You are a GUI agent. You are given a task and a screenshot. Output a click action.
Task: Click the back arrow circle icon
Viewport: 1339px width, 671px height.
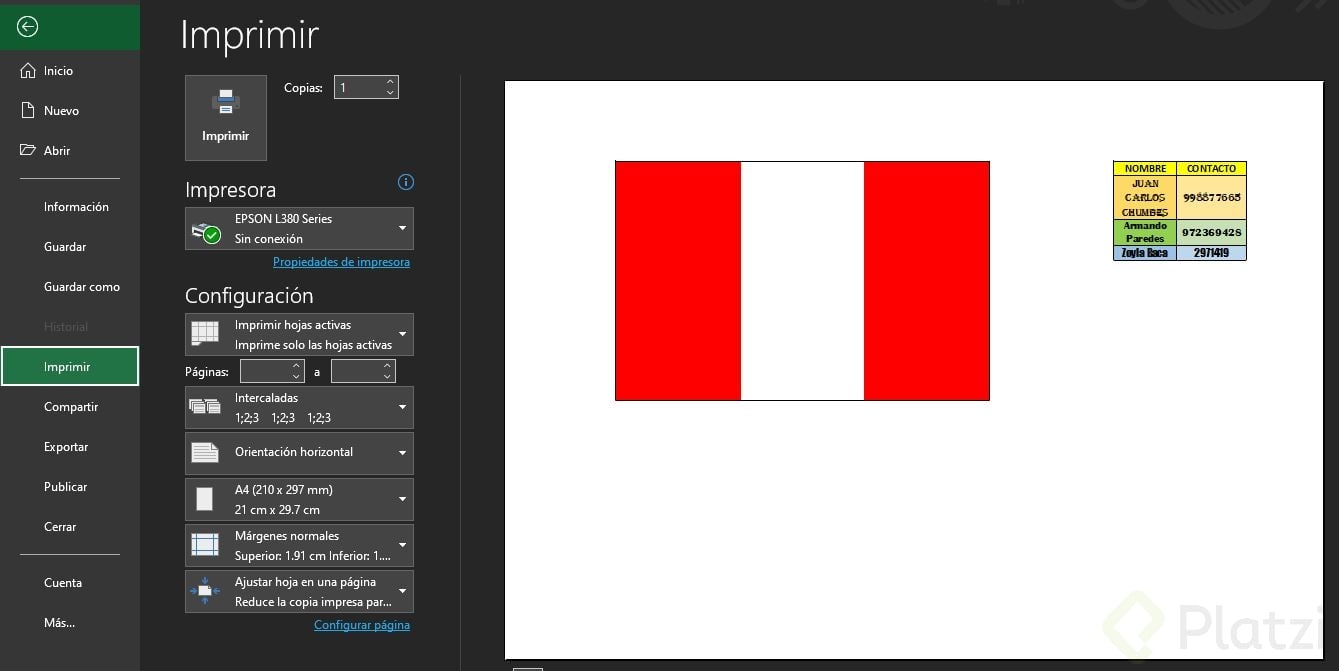(x=28, y=27)
